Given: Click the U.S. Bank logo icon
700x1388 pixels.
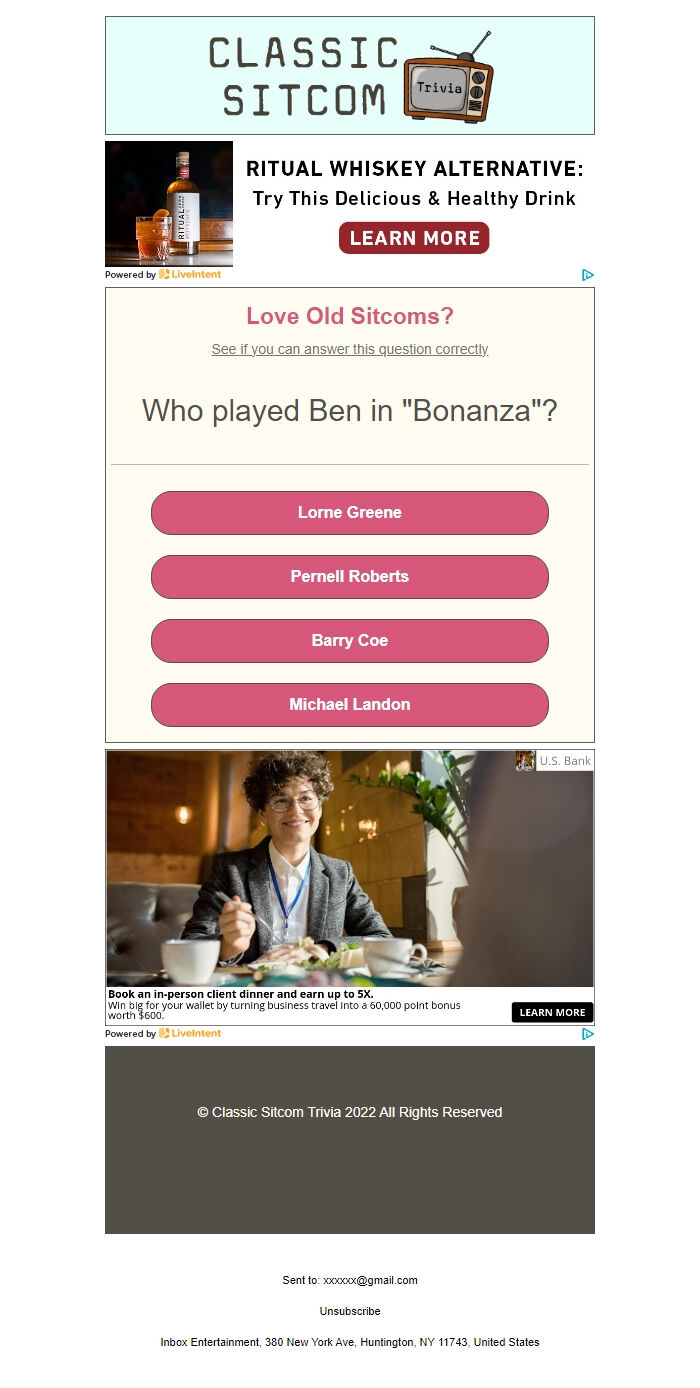Looking at the screenshot, I should coord(525,761).
